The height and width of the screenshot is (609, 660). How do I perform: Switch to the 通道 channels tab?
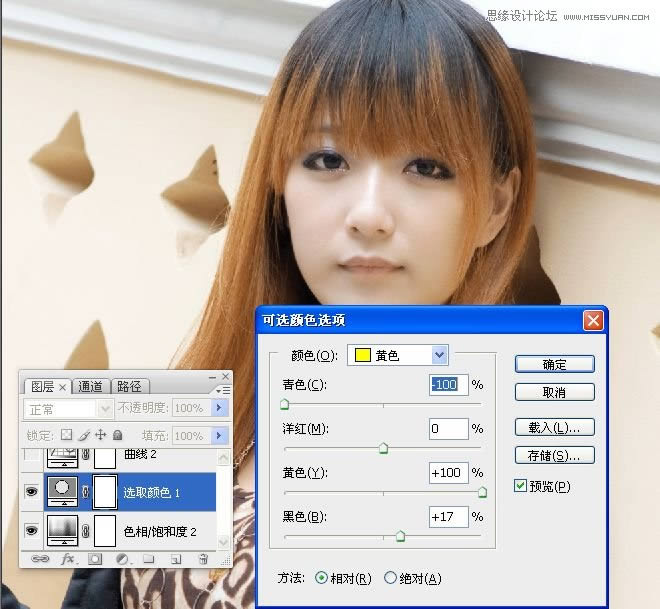point(90,387)
